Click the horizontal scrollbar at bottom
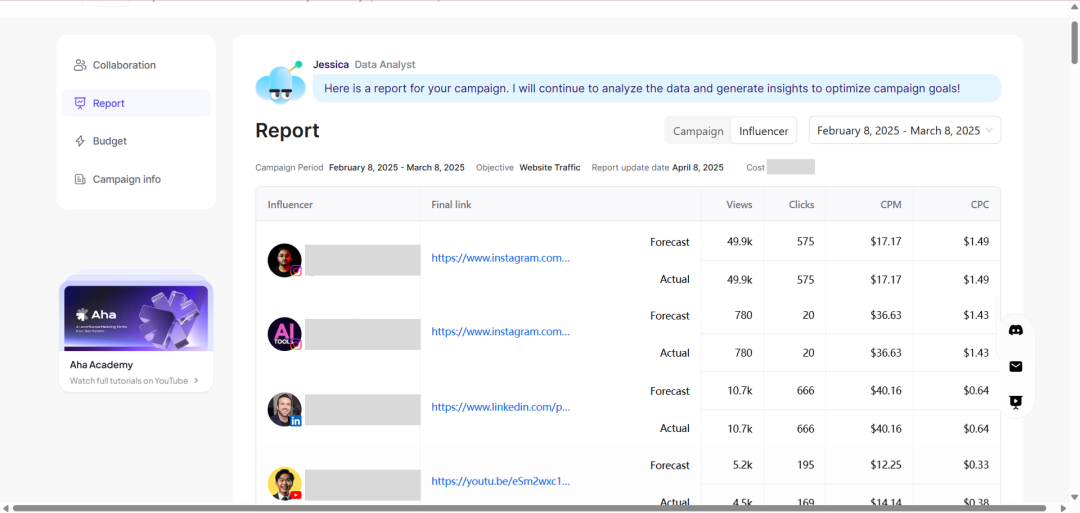 click(530, 508)
